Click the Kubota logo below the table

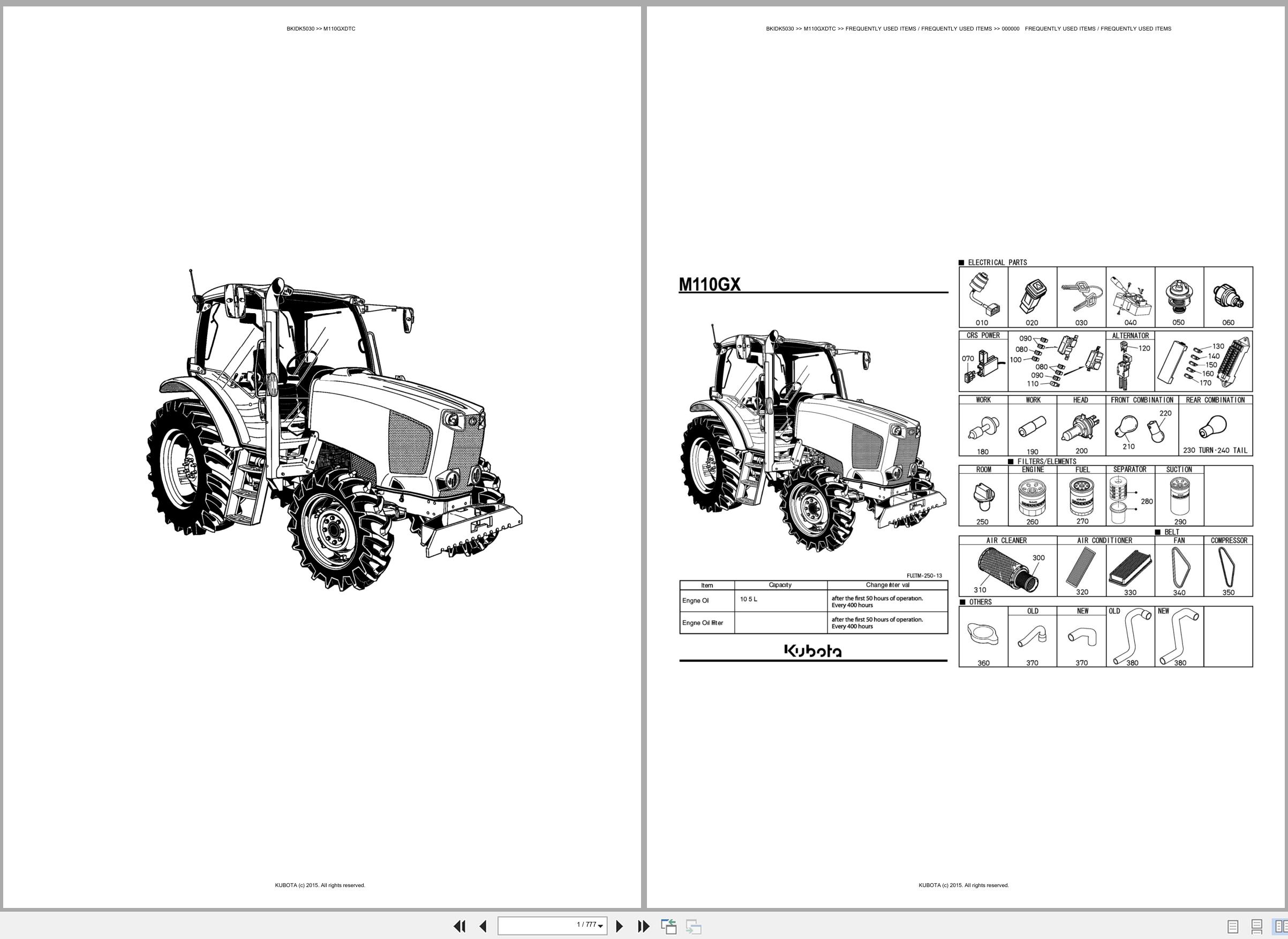[x=813, y=651]
